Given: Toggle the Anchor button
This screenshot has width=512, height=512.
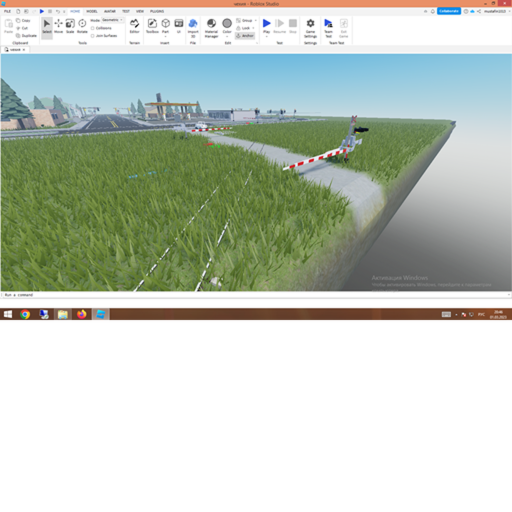Looking at the screenshot, I should 245,36.
